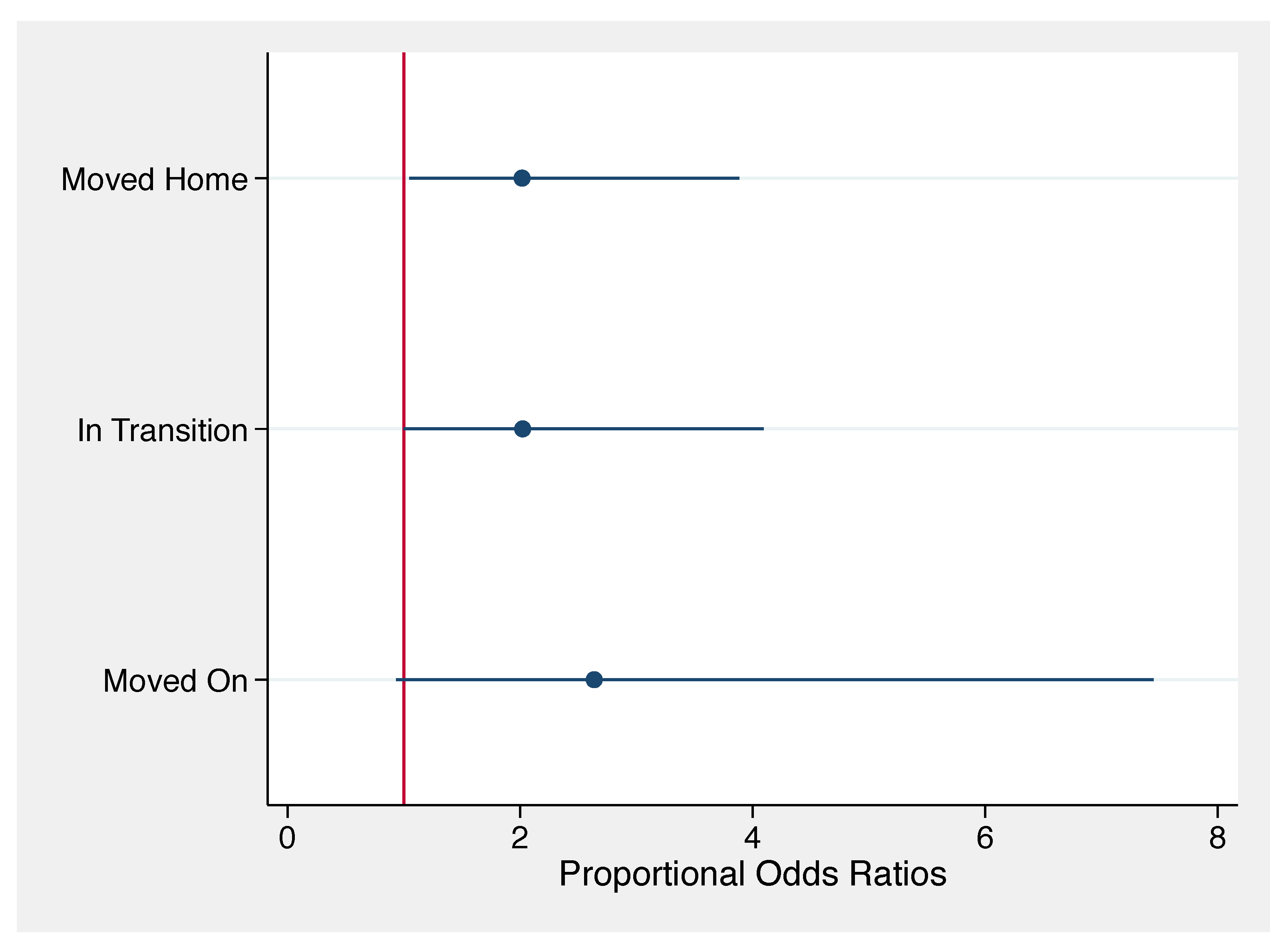Image resolution: width=1288 pixels, height=945 pixels.
Task: Click the In Transition y-axis tick mark
Action: pos(261,428)
